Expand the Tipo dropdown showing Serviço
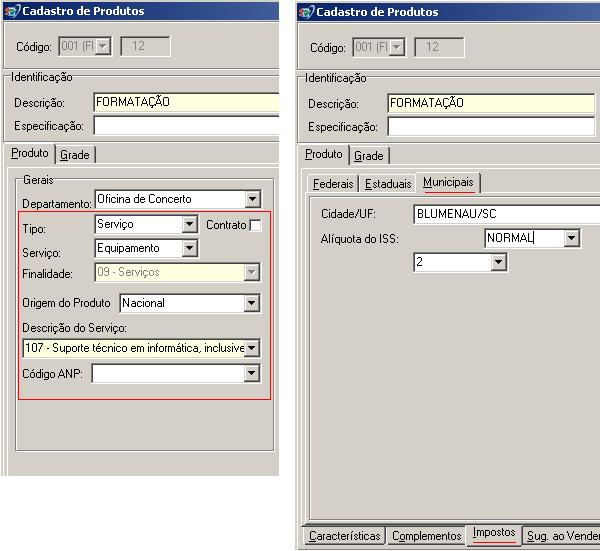Image resolution: width=600 pixels, height=551 pixels. point(189,224)
